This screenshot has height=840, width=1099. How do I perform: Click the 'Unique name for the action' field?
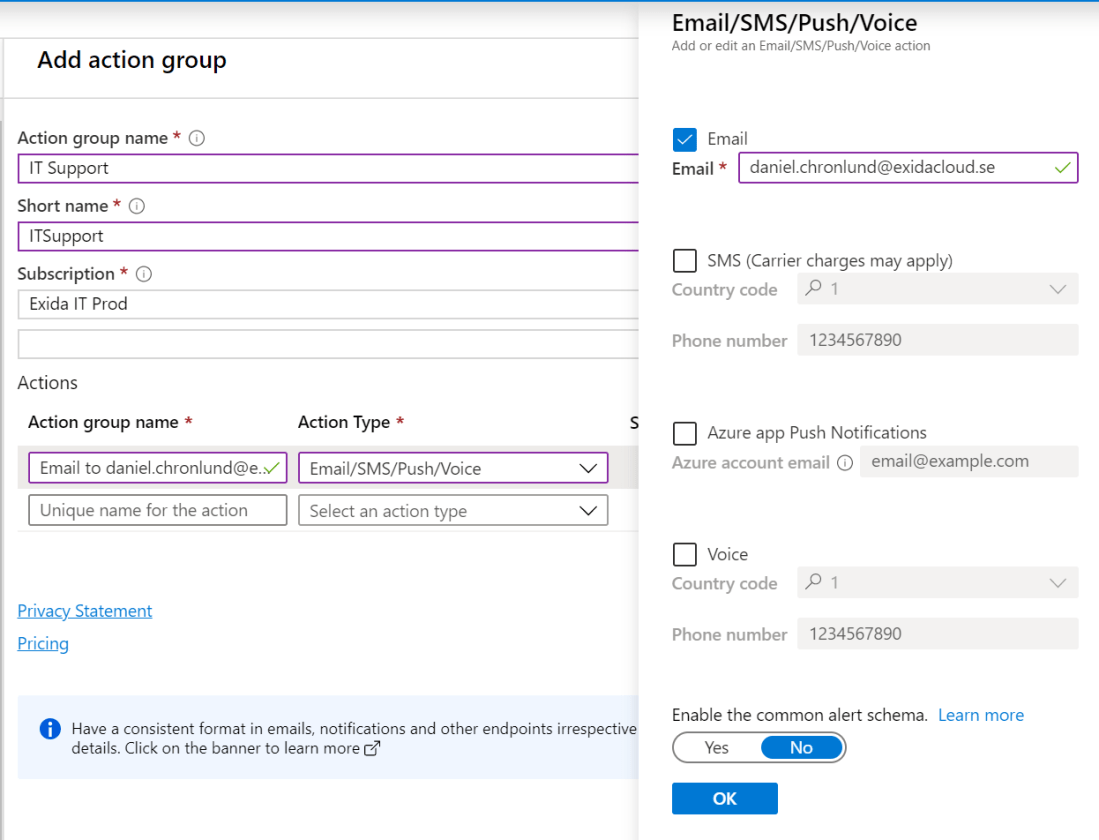(158, 510)
